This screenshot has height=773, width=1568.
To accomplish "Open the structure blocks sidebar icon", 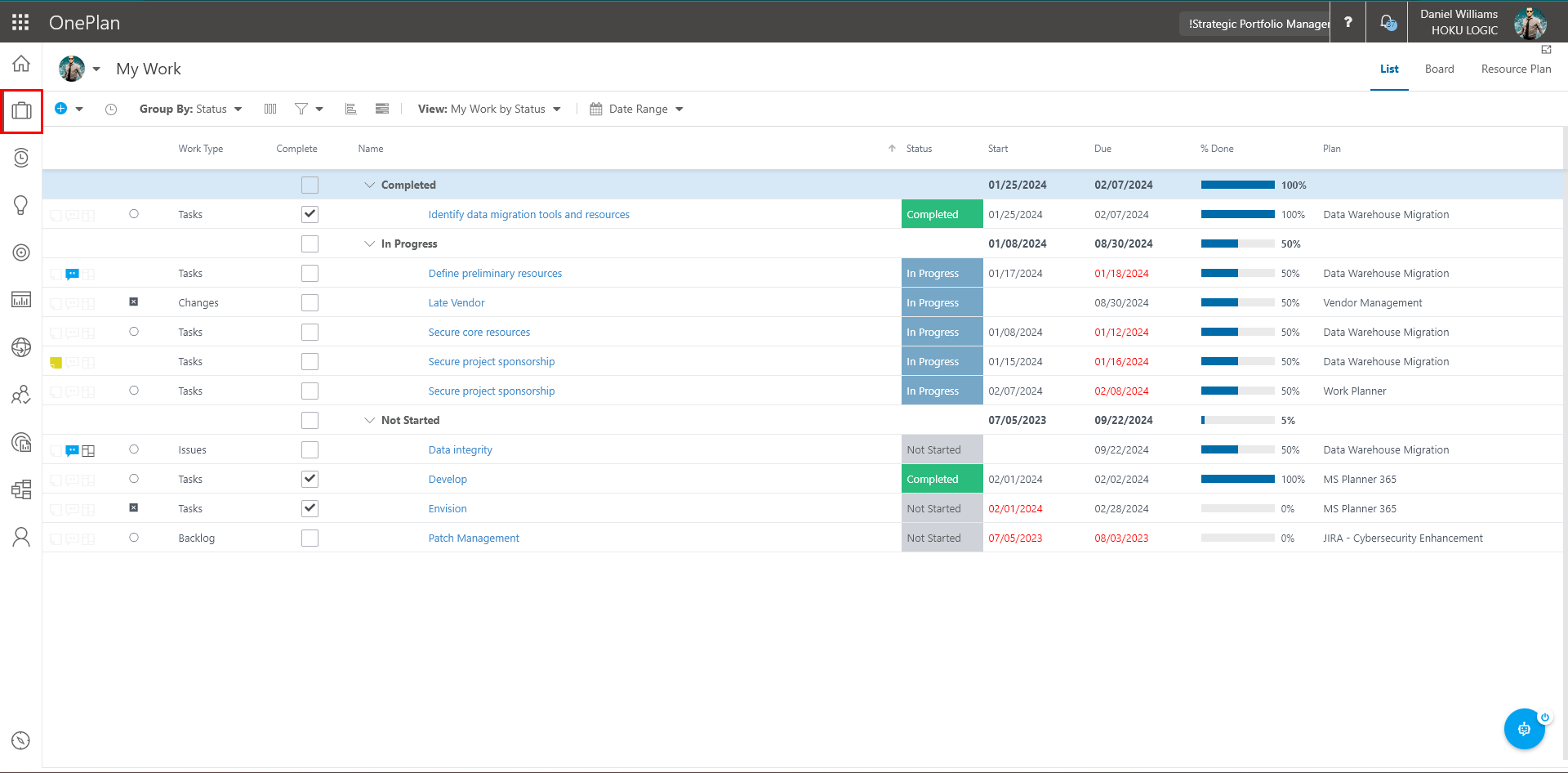I will coord(21,489).
